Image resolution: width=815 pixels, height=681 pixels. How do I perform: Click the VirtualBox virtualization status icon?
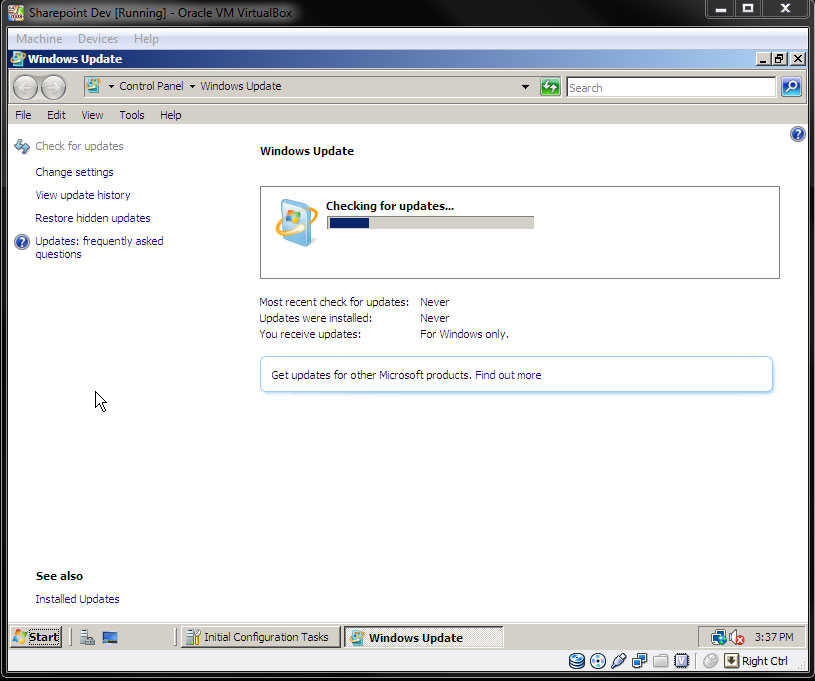pos(681,661)
